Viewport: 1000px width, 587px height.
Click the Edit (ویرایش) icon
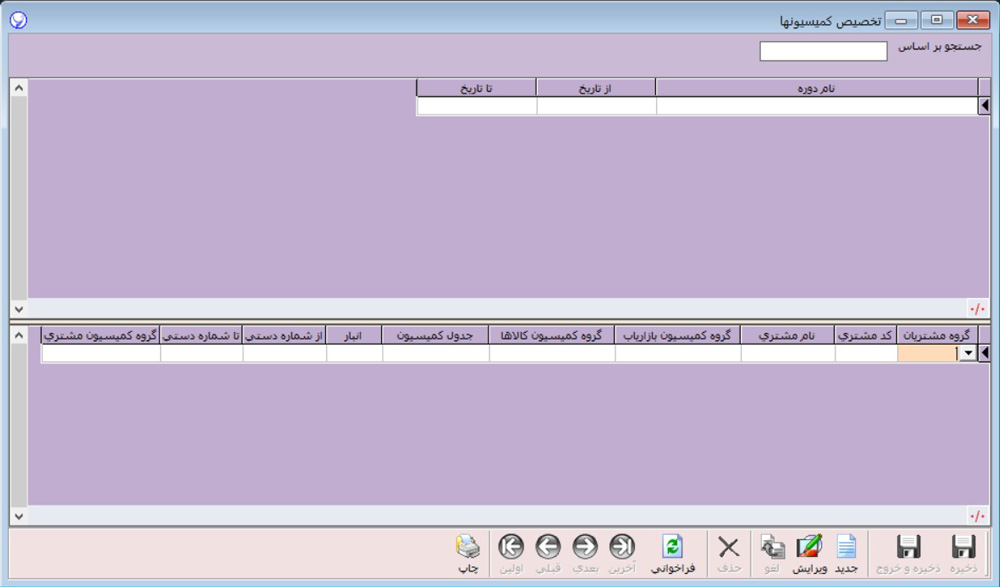(809, 548)
